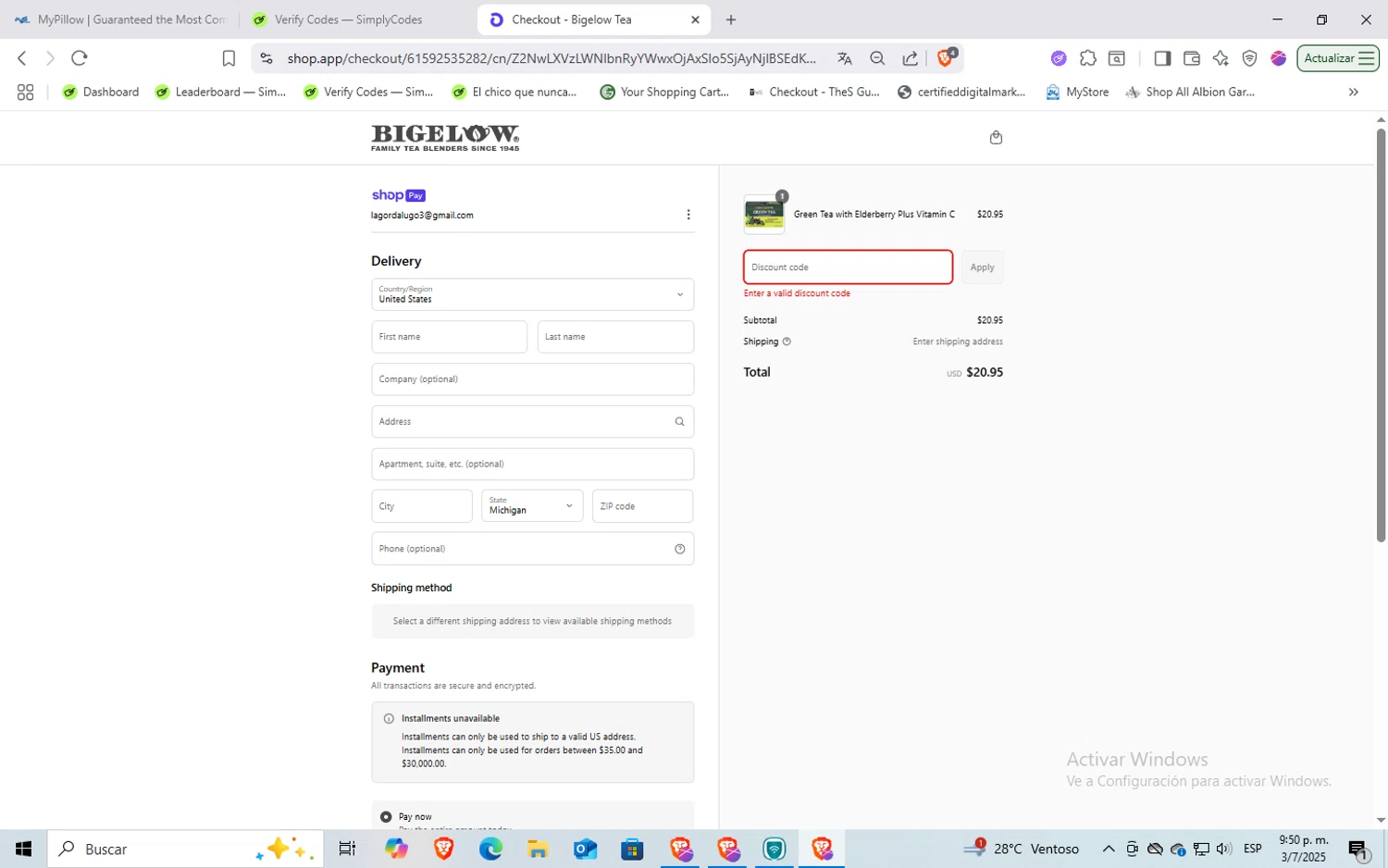
Task: Toggle the browser sidebar panel
Action: click(x=1162, y=58)
